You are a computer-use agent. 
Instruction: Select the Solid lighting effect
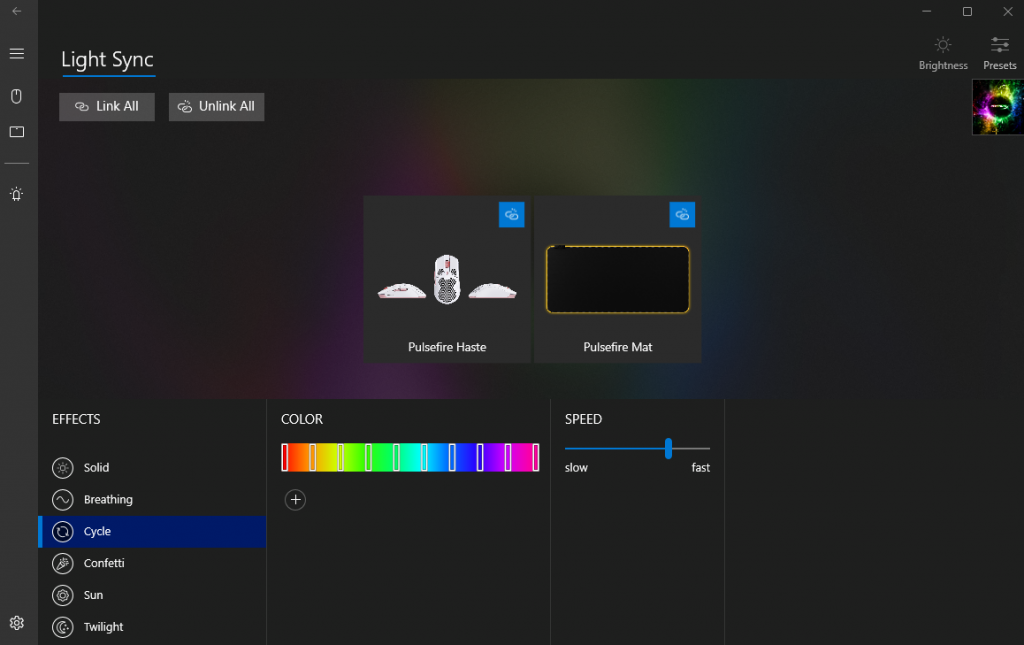click(x=96, y=468)
